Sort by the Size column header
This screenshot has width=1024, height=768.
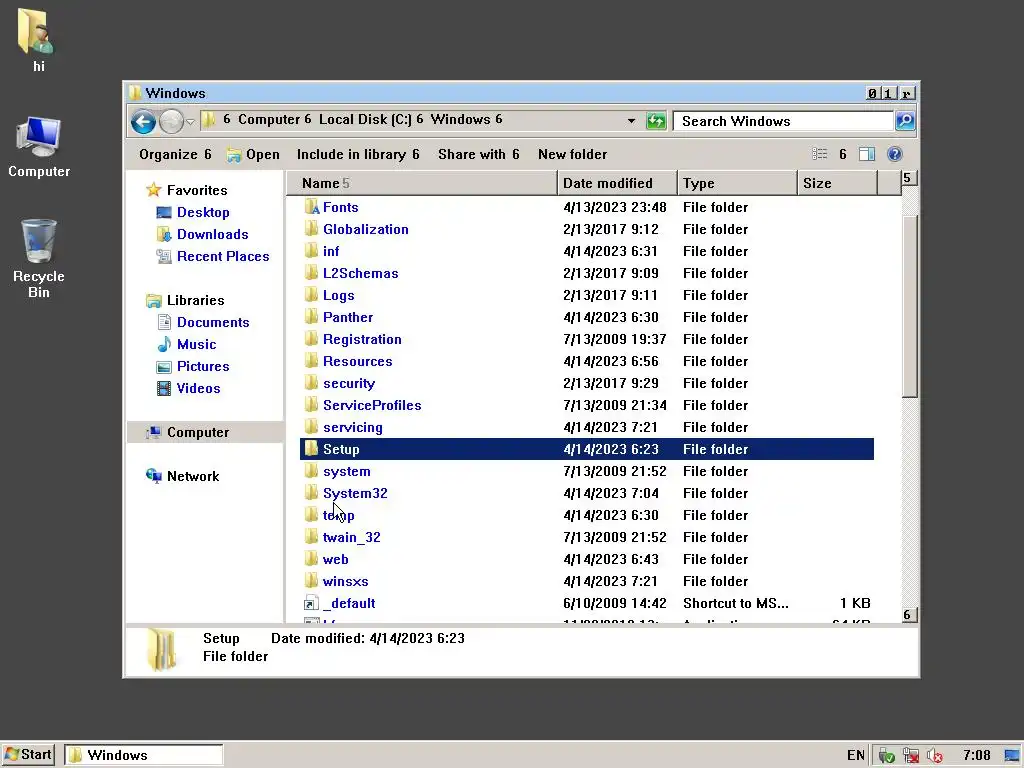pyautogui.click(x=838, y=183)
